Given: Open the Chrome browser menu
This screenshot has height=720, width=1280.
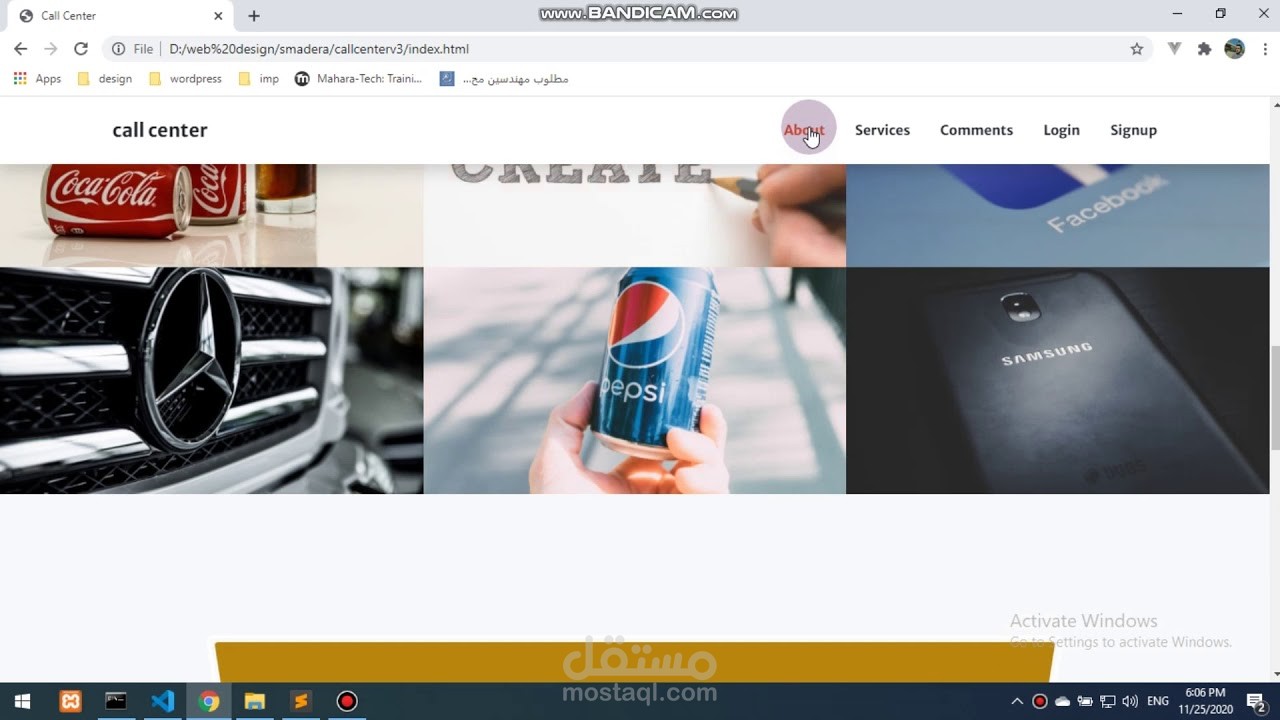Looking at the screenshot, I should 1263,48.
